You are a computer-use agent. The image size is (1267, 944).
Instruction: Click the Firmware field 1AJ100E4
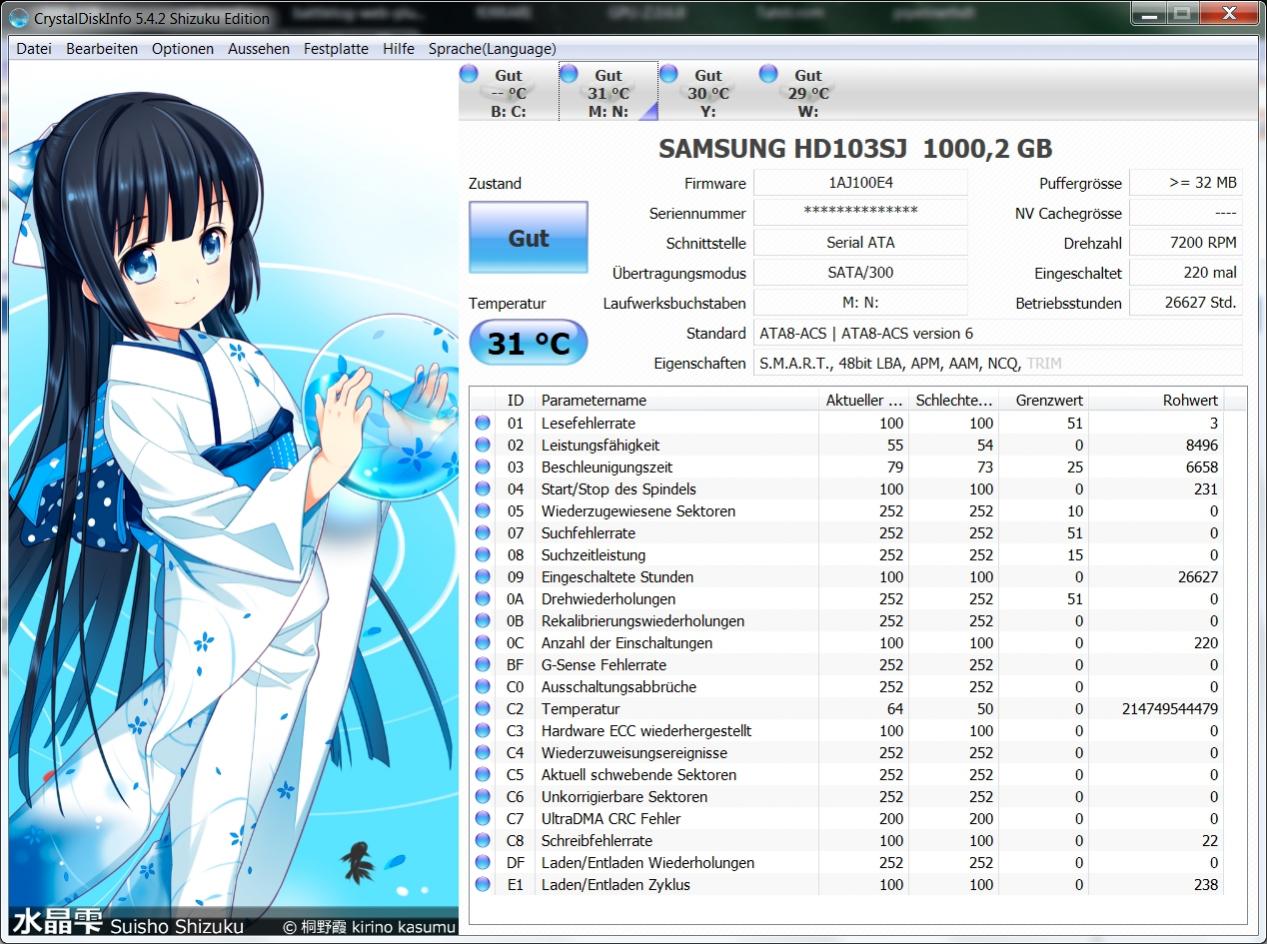(860, 183)
